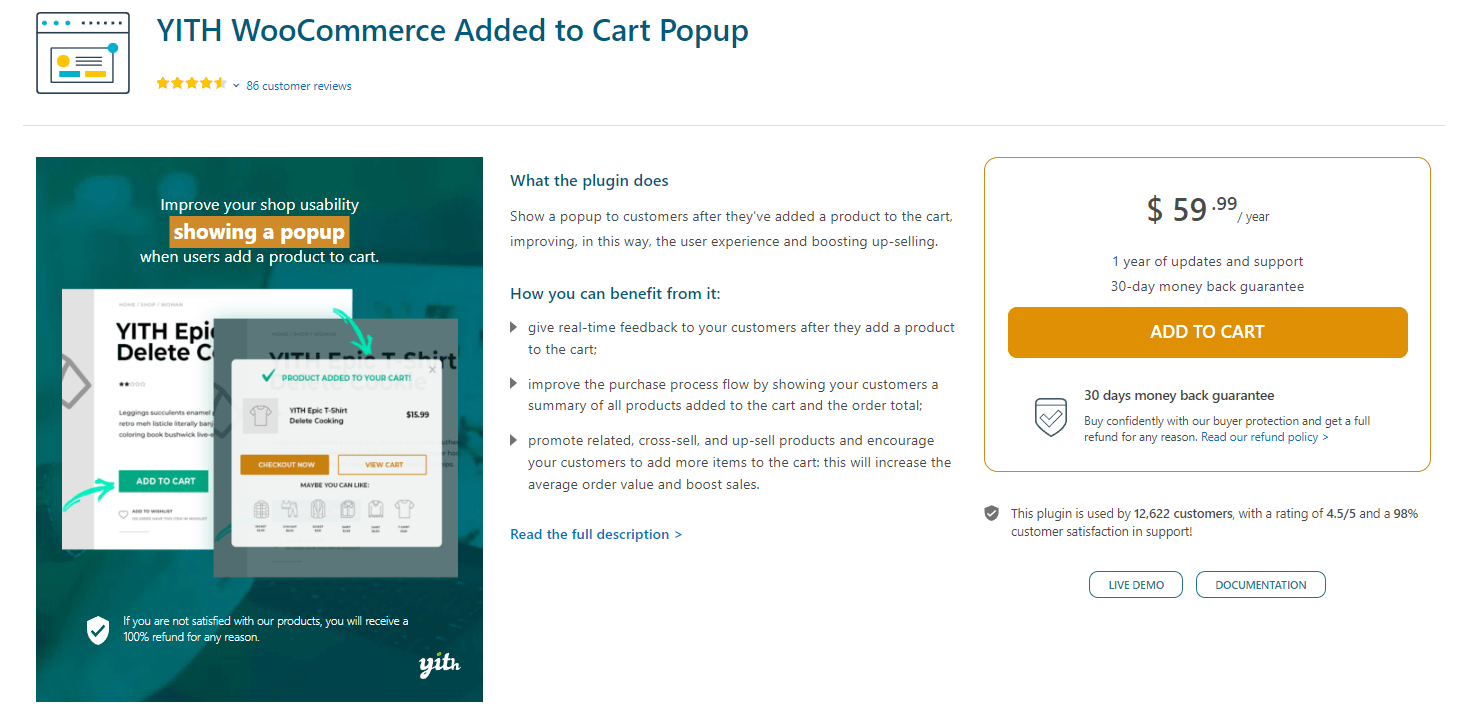
Task: Click a filled star in the rating display
Action: [x=163, y=83]
